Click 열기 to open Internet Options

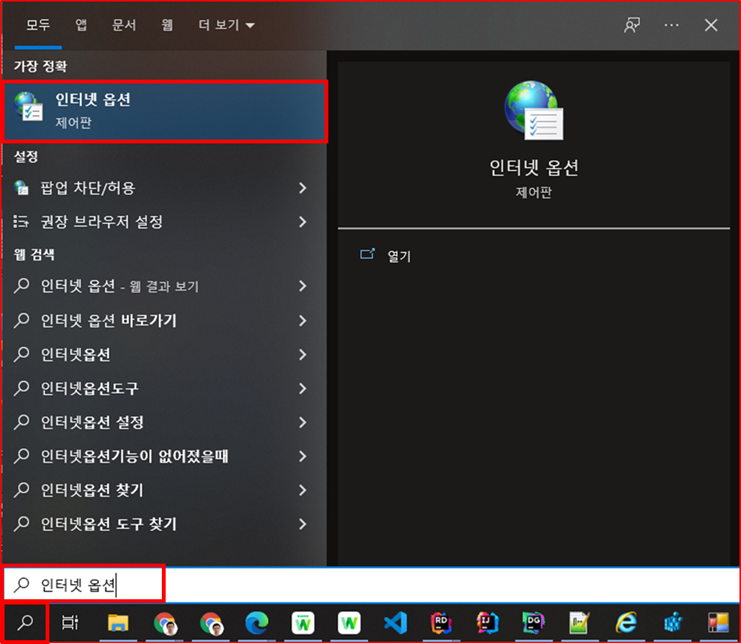click(x=399, y=256)
